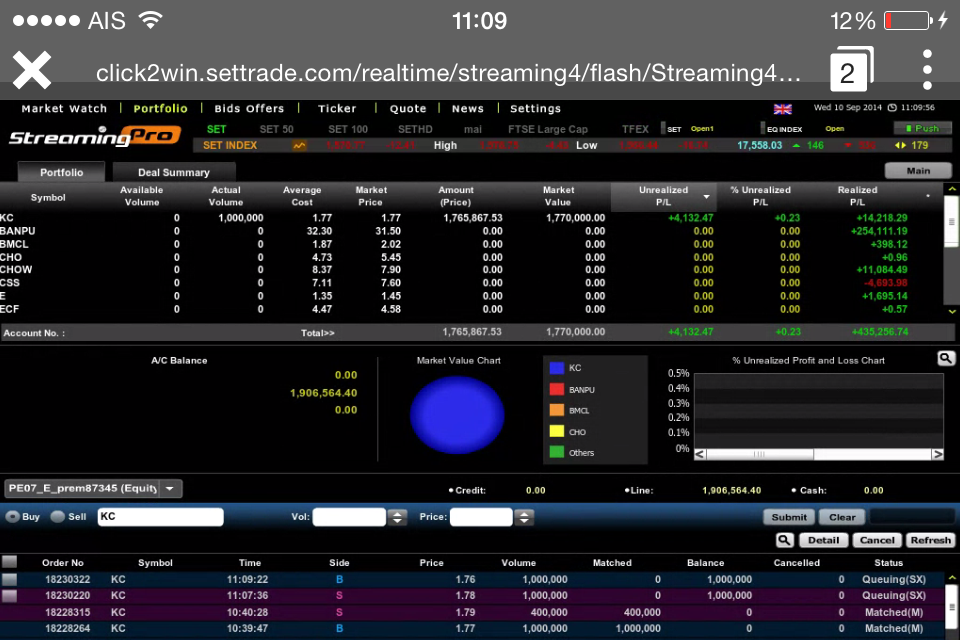960x640 pixels.
Task: Switch to the Deal Summary tab
Action: coord(174,172)
